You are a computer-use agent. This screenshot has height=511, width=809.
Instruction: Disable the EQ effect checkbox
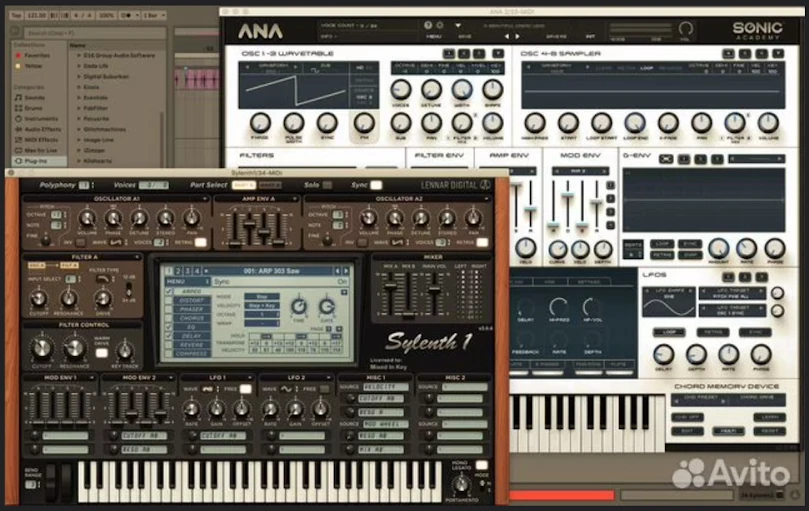pos(169,327)
